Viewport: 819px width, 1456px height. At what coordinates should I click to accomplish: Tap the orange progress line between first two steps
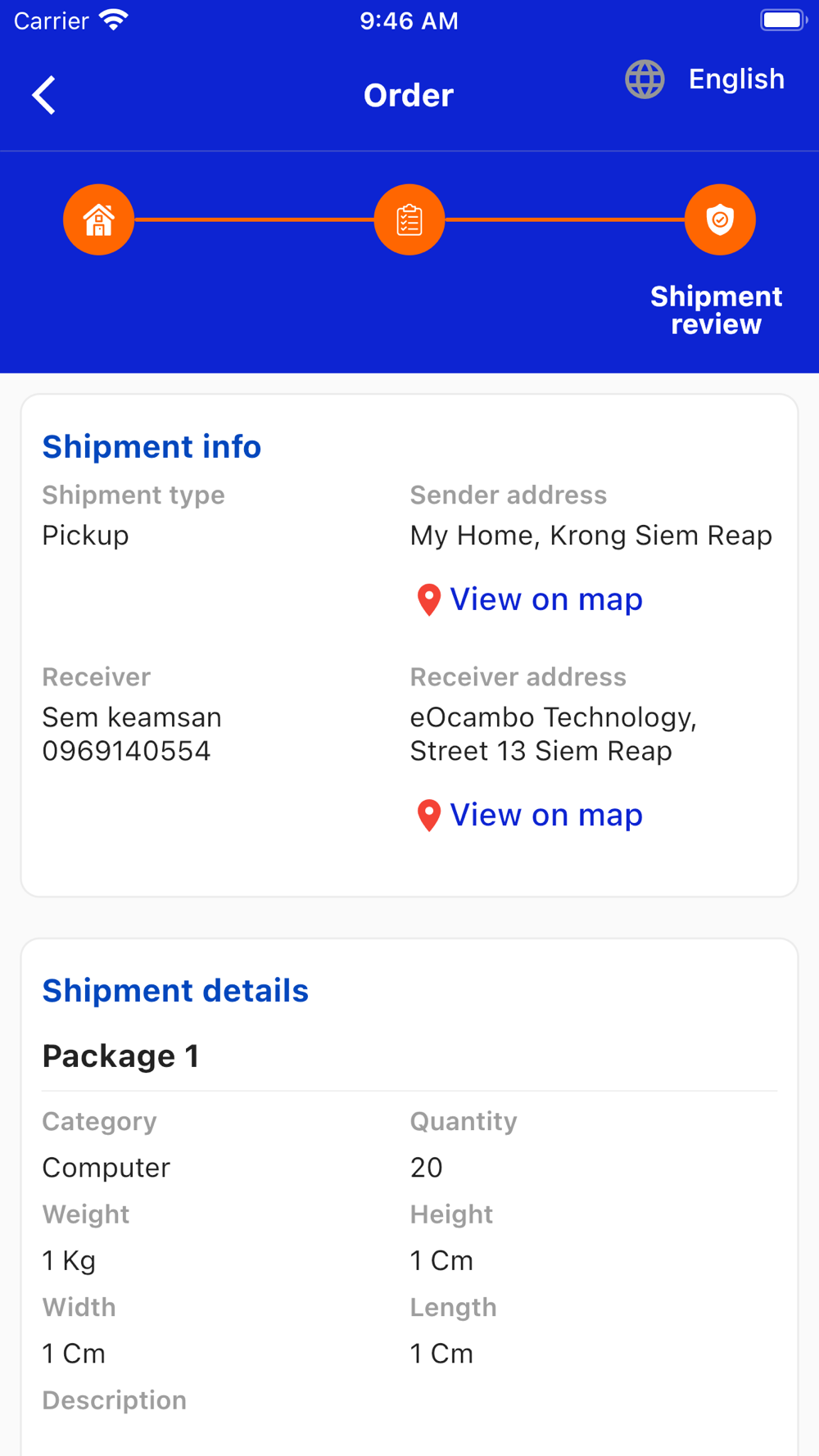click(x=254, y=219)
